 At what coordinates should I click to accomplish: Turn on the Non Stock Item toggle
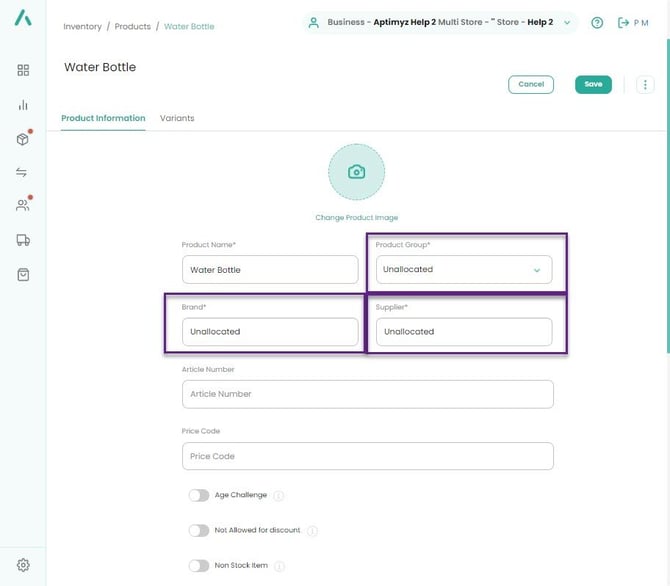point(198,566)
